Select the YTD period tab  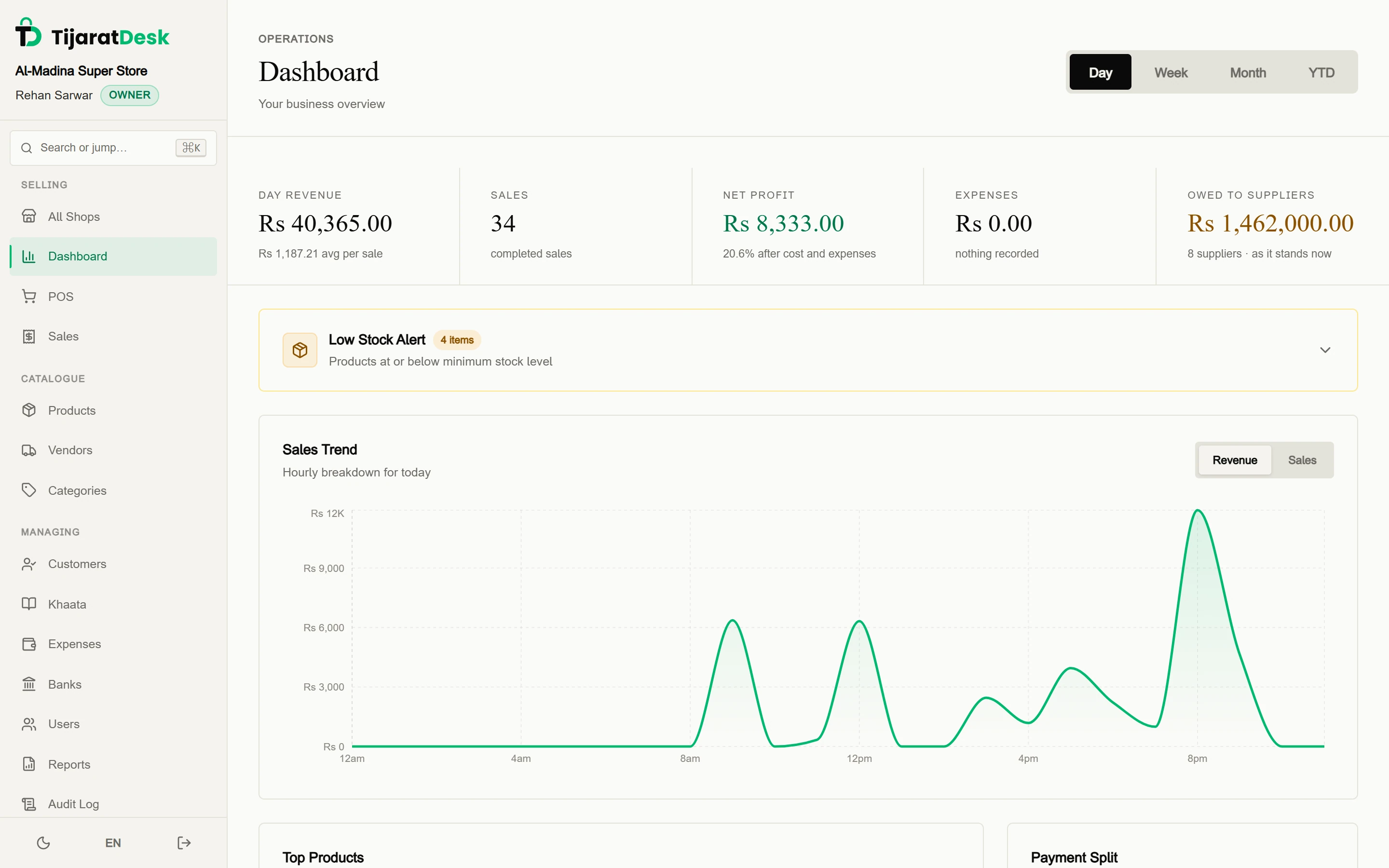pyautogui.click(x=1321, y=72)
